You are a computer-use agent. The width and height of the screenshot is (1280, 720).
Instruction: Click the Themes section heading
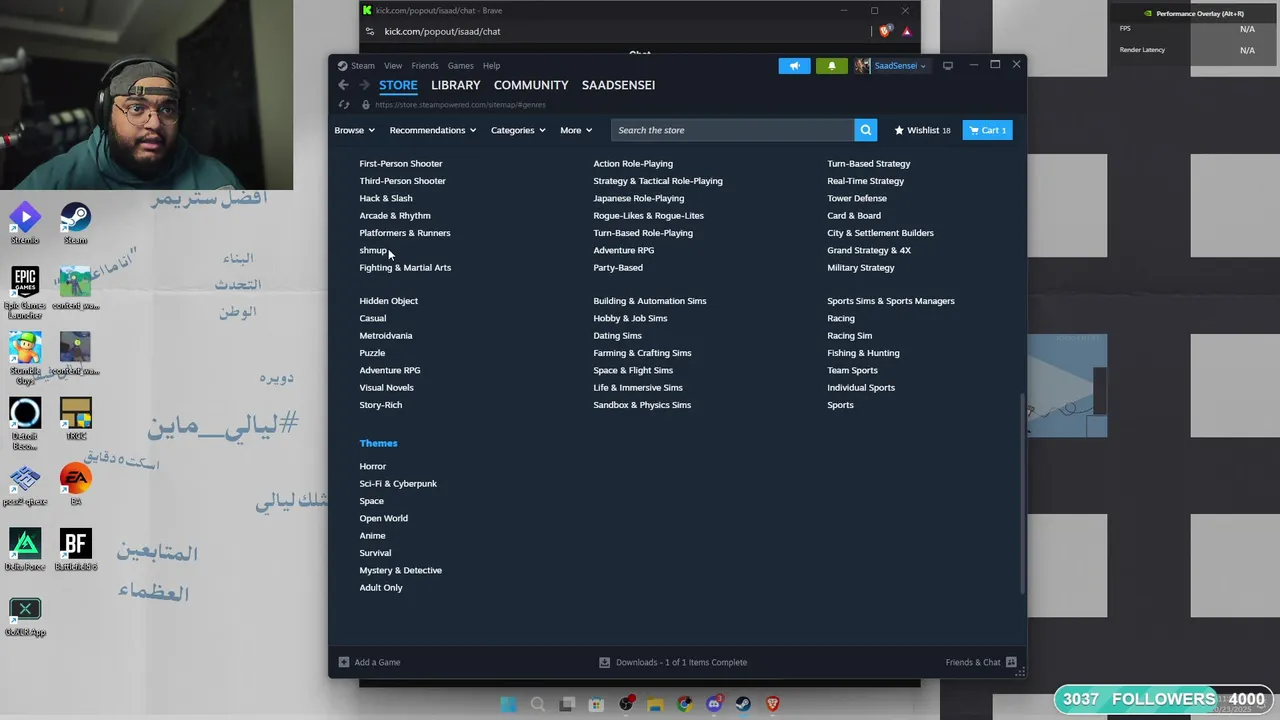pyautogui.click(x=378, y=443)
